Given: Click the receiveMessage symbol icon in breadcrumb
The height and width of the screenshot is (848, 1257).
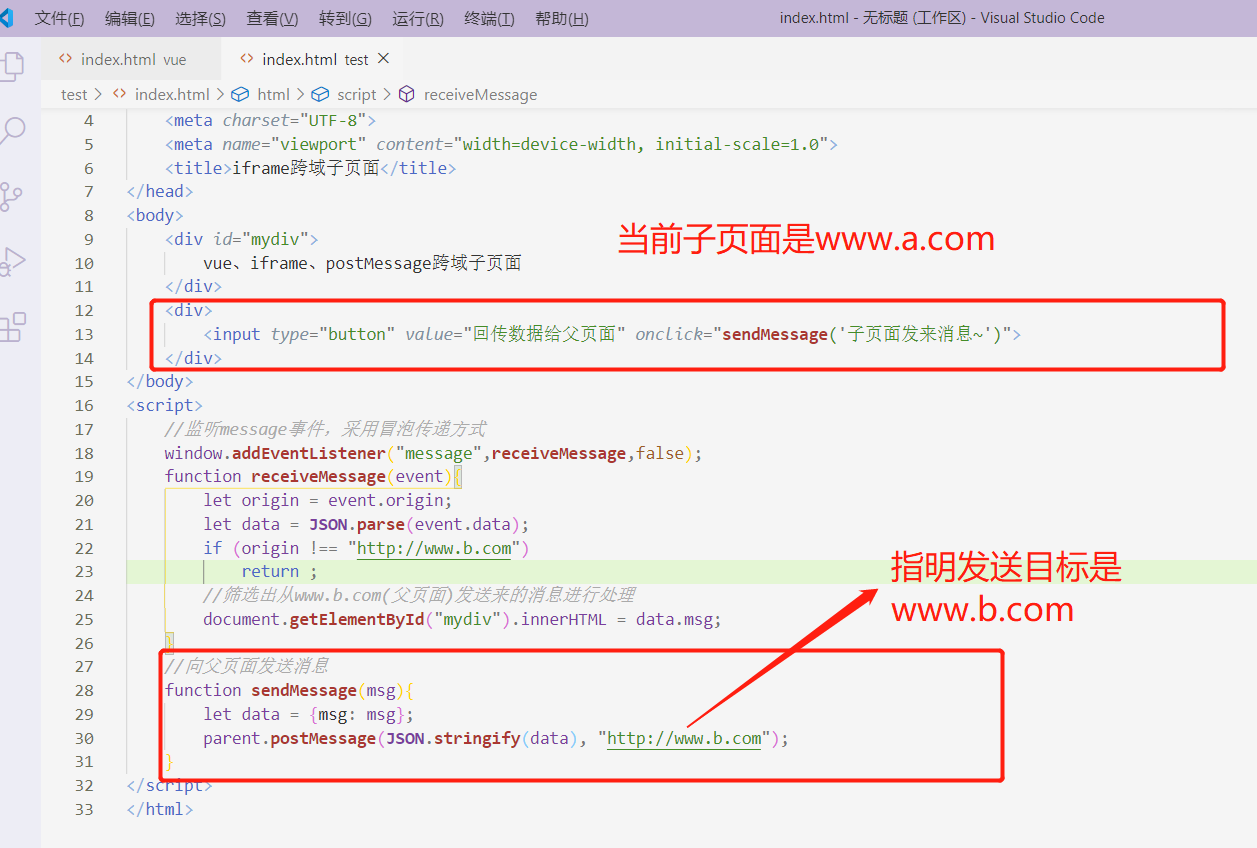Looking at the screenshot, I should pyautogui.click(x=406, y=94).
